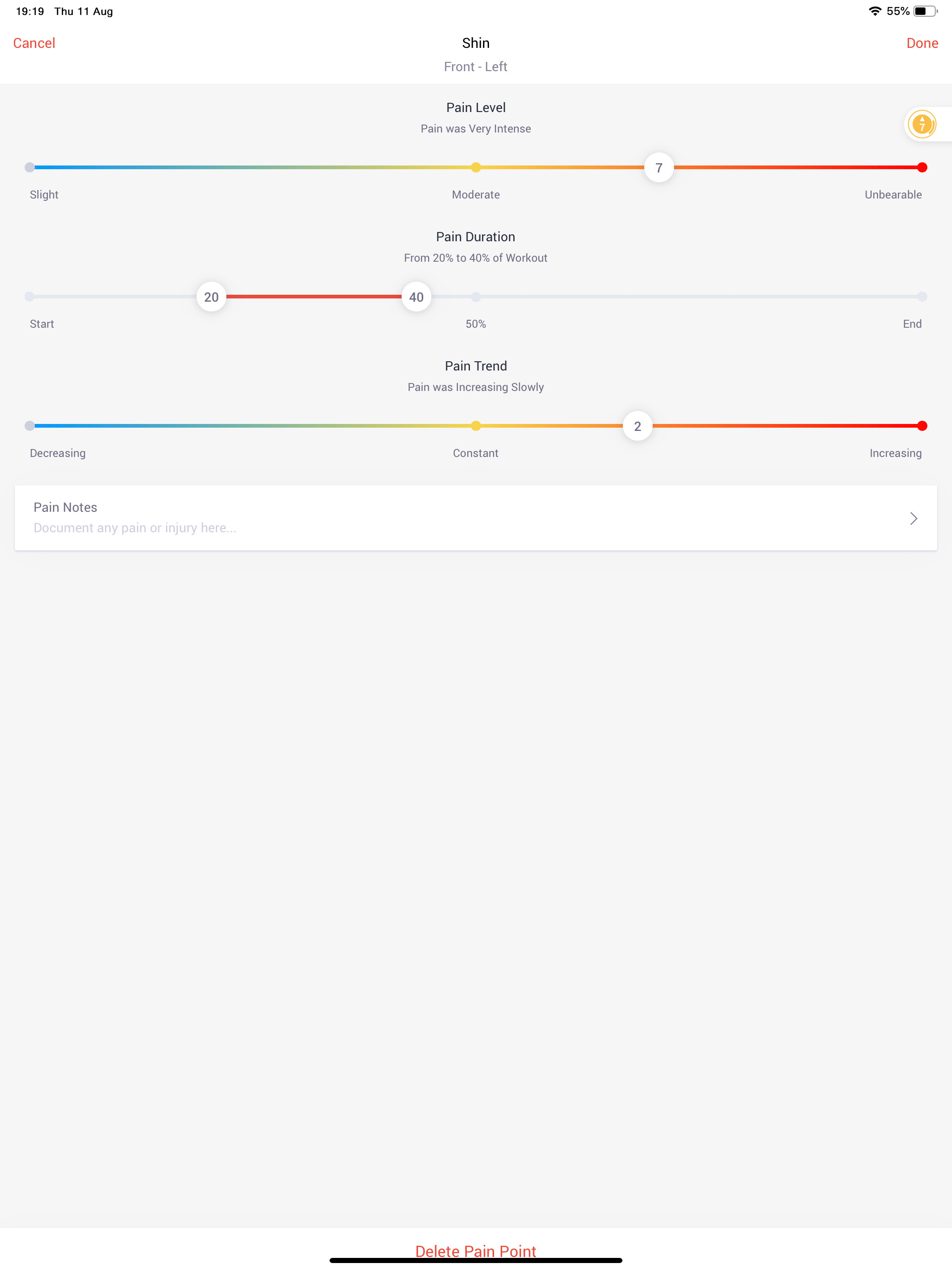Tap the Constant midpoint dot on Pain Trend slider

[x=476, y=425]
